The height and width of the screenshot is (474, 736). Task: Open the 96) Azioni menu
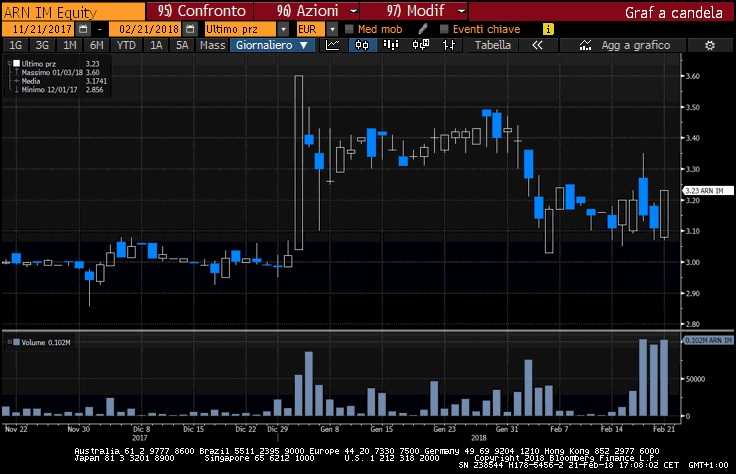tap(307, 11)
